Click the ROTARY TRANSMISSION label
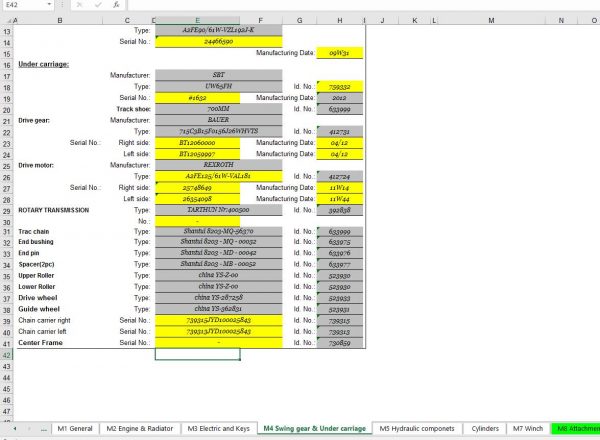 point(54,210)
